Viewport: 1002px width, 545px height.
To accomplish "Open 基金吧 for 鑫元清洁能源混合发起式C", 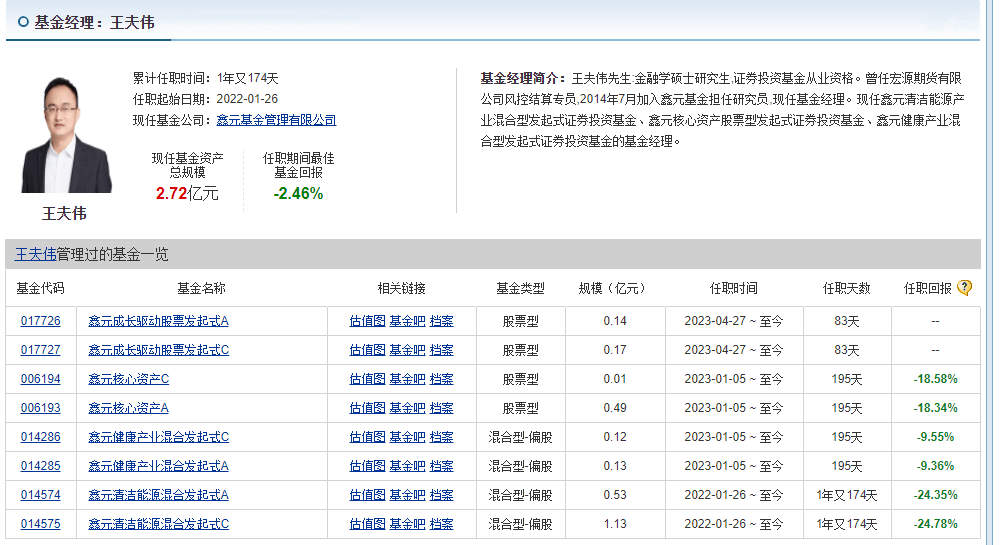I will click(x=407, y=524).
